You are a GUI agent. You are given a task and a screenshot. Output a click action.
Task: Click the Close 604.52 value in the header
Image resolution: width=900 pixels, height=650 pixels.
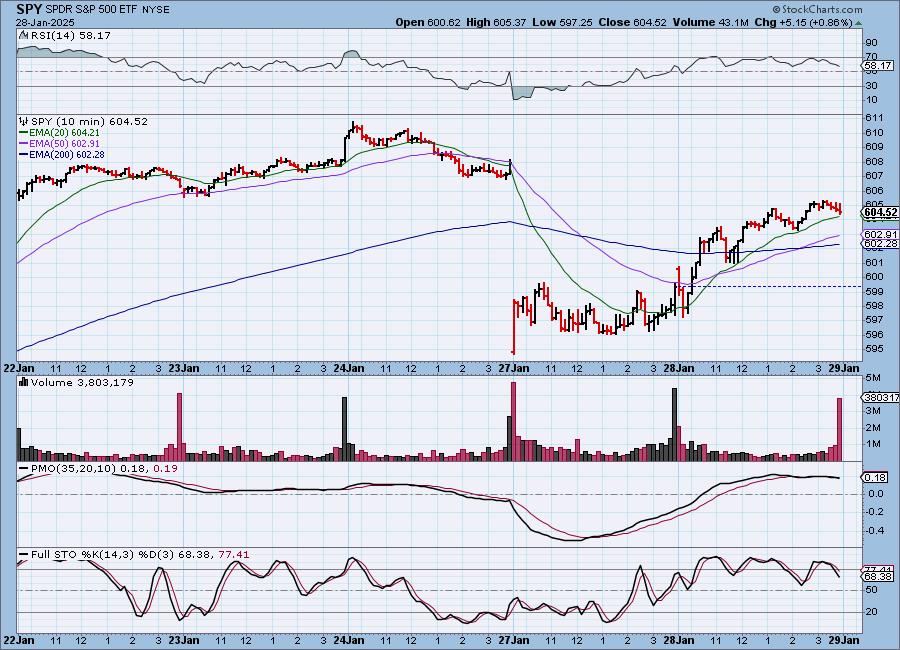(x=633, y=22)
